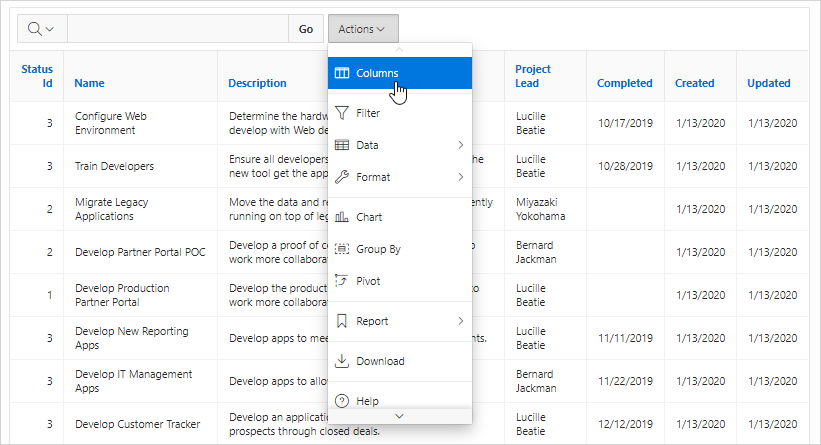The width and height of the screenshot is (821, 445).
Task: Open the Report submenu arrow
Action: pos(460,321)
